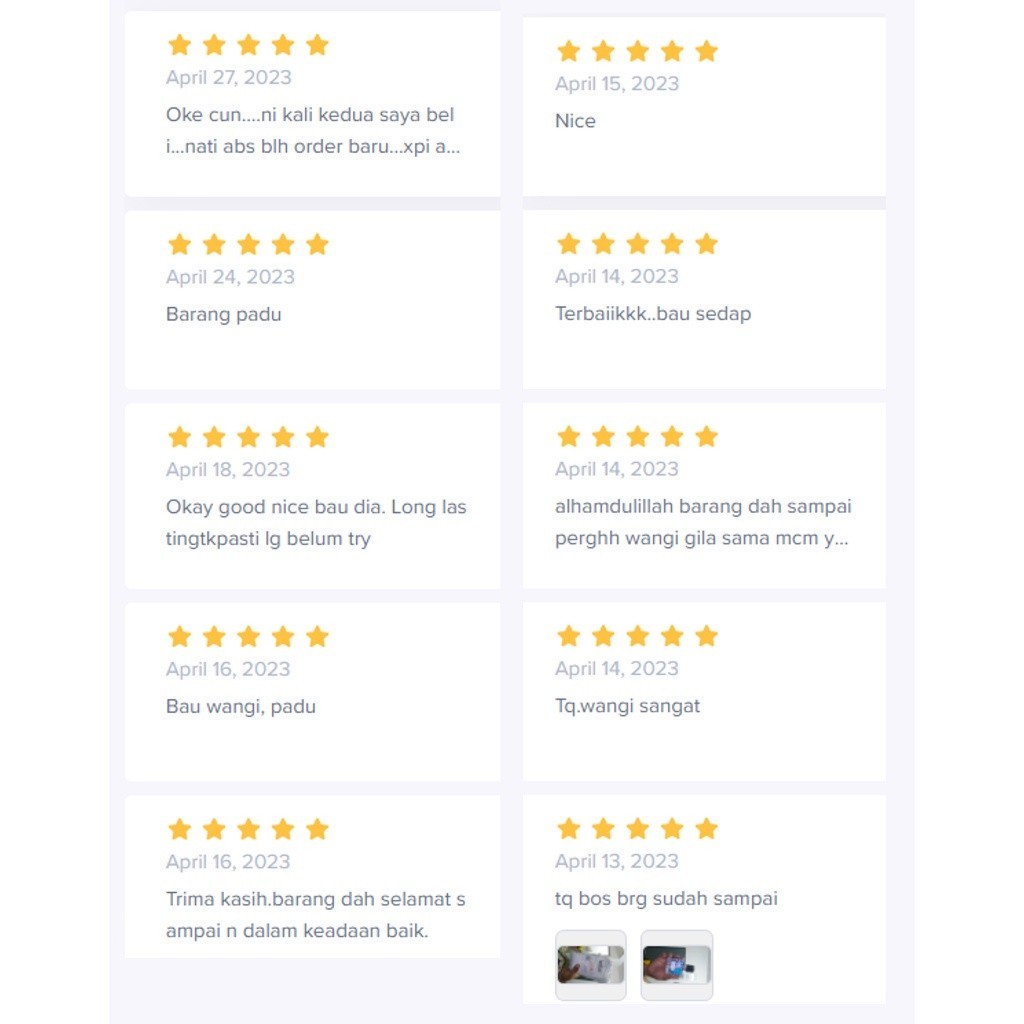Click the star rating on the April 13 review
The height and width of the screenshot is (1024, 1024).
tap(637, 828)
